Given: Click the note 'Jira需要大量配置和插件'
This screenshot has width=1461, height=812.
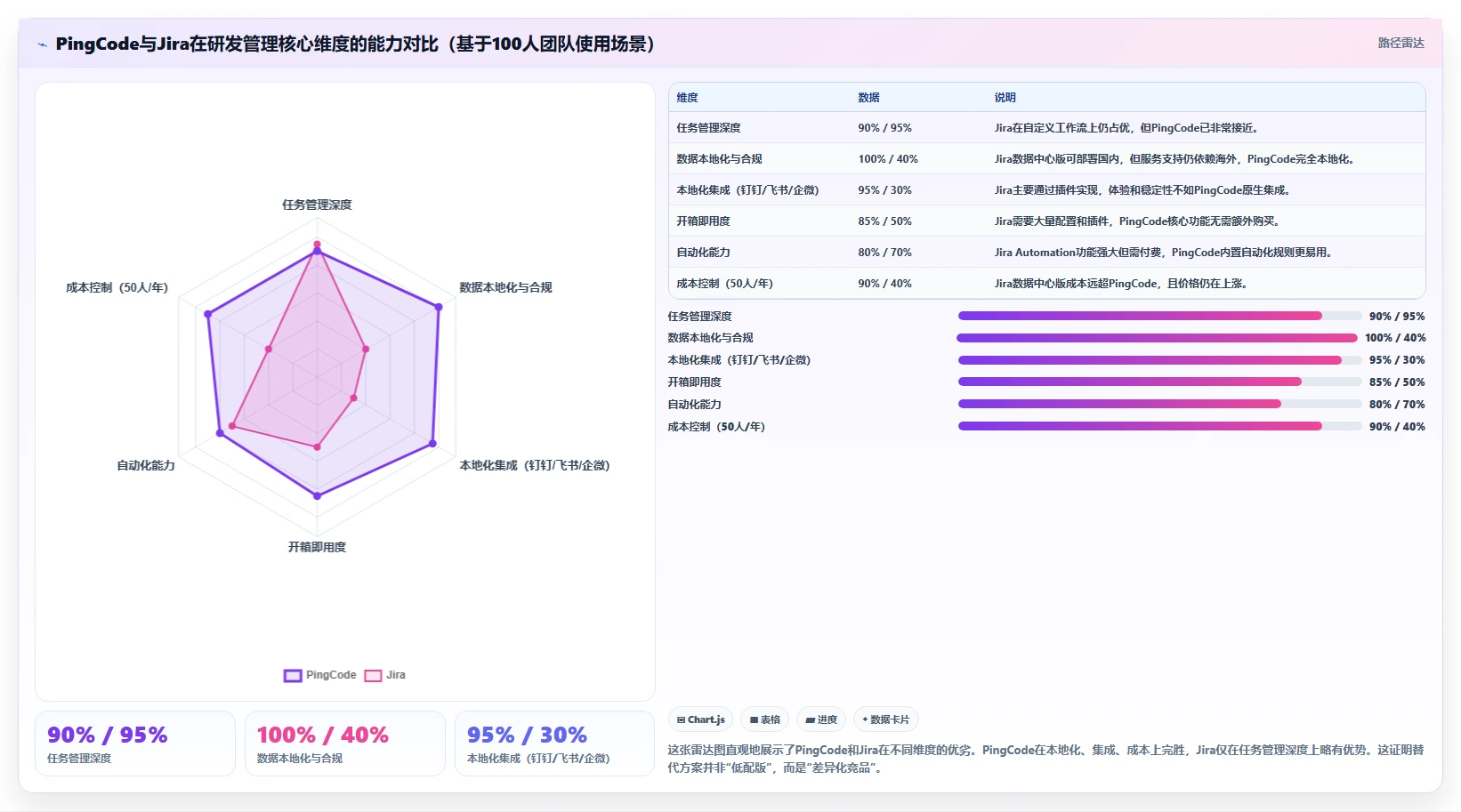Looking at the screenshot, I should [x=1137, y=221].
